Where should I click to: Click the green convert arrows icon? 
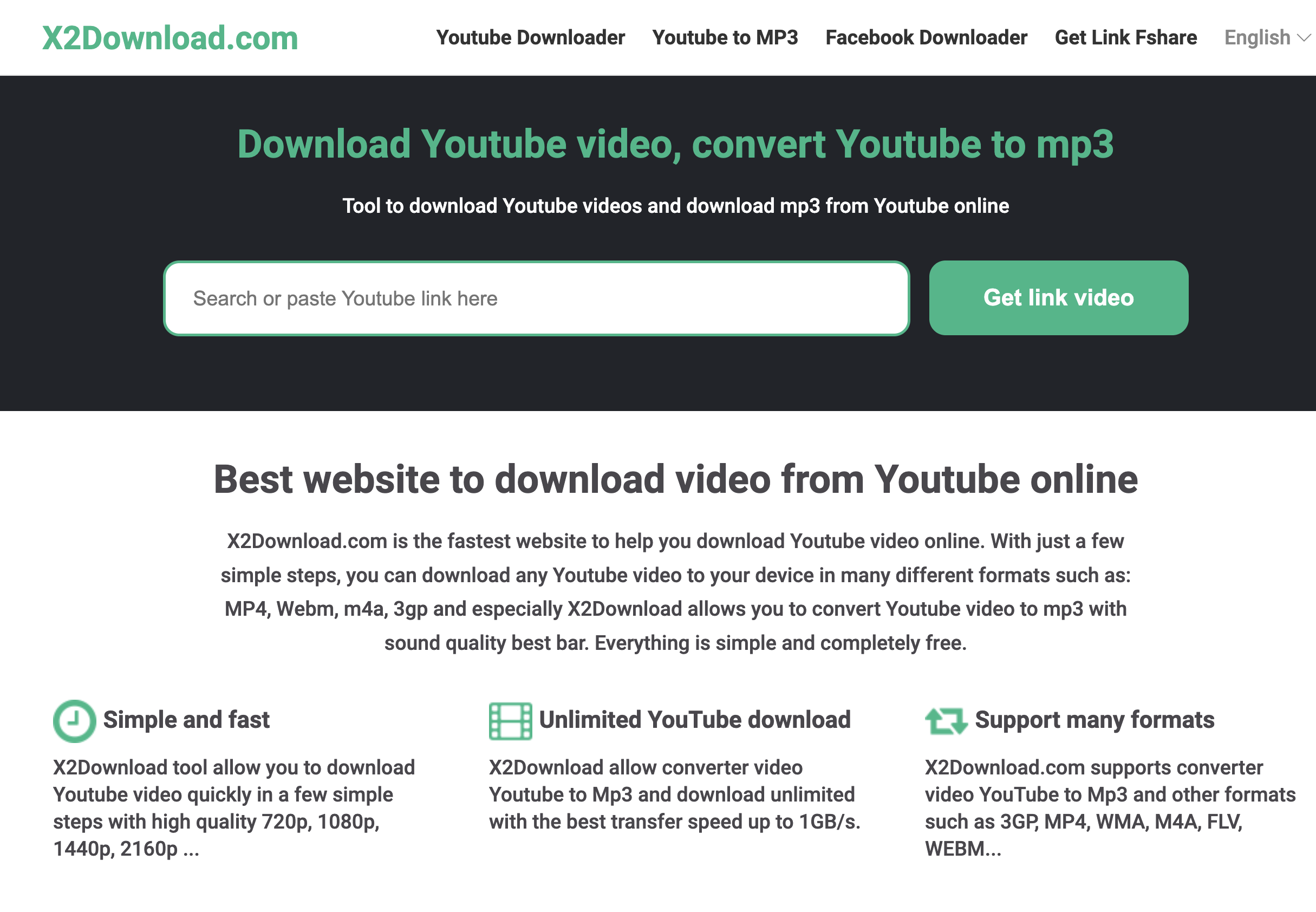coord(946,721)
